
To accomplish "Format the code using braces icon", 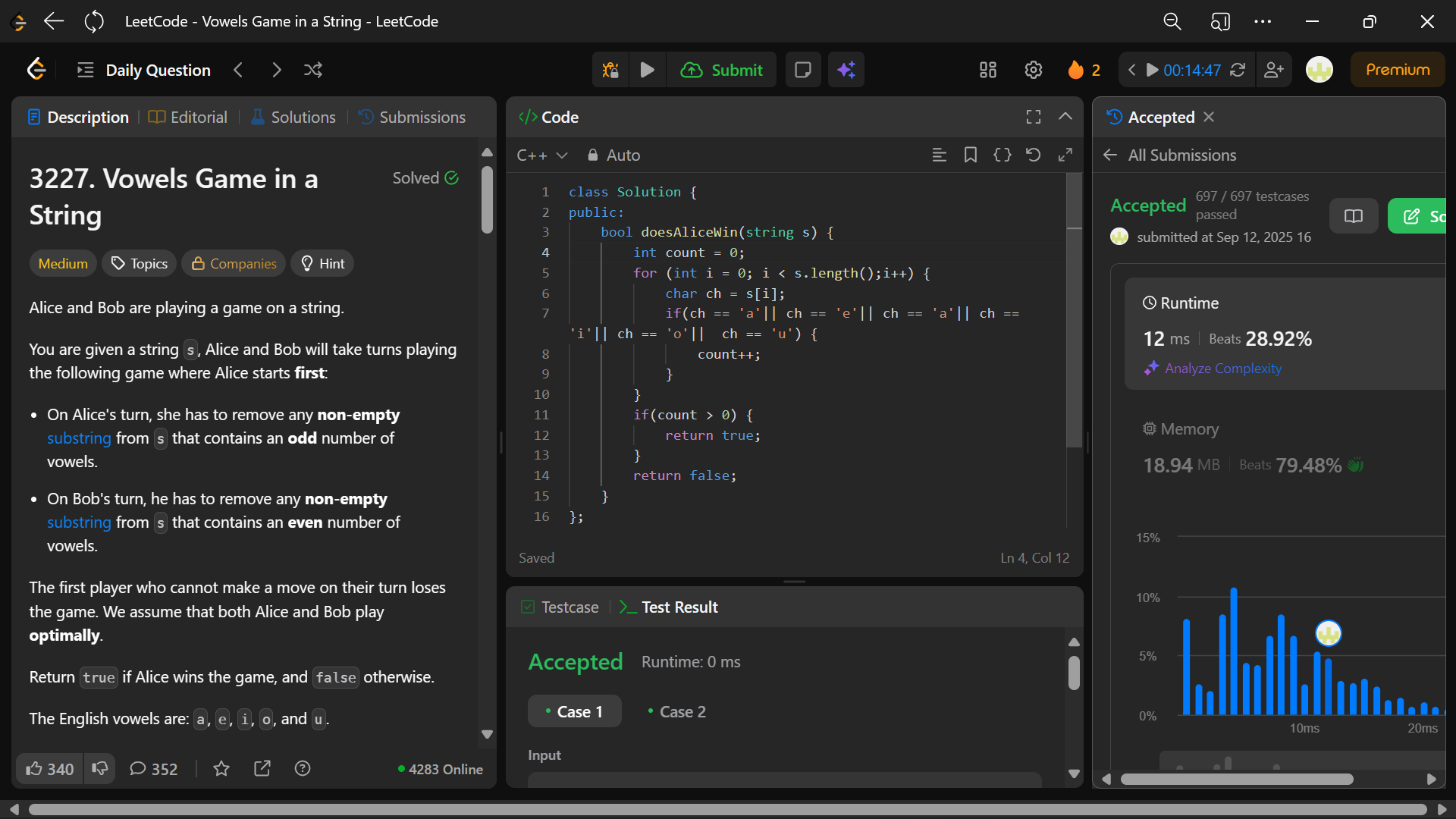I will coord(1002,155).
